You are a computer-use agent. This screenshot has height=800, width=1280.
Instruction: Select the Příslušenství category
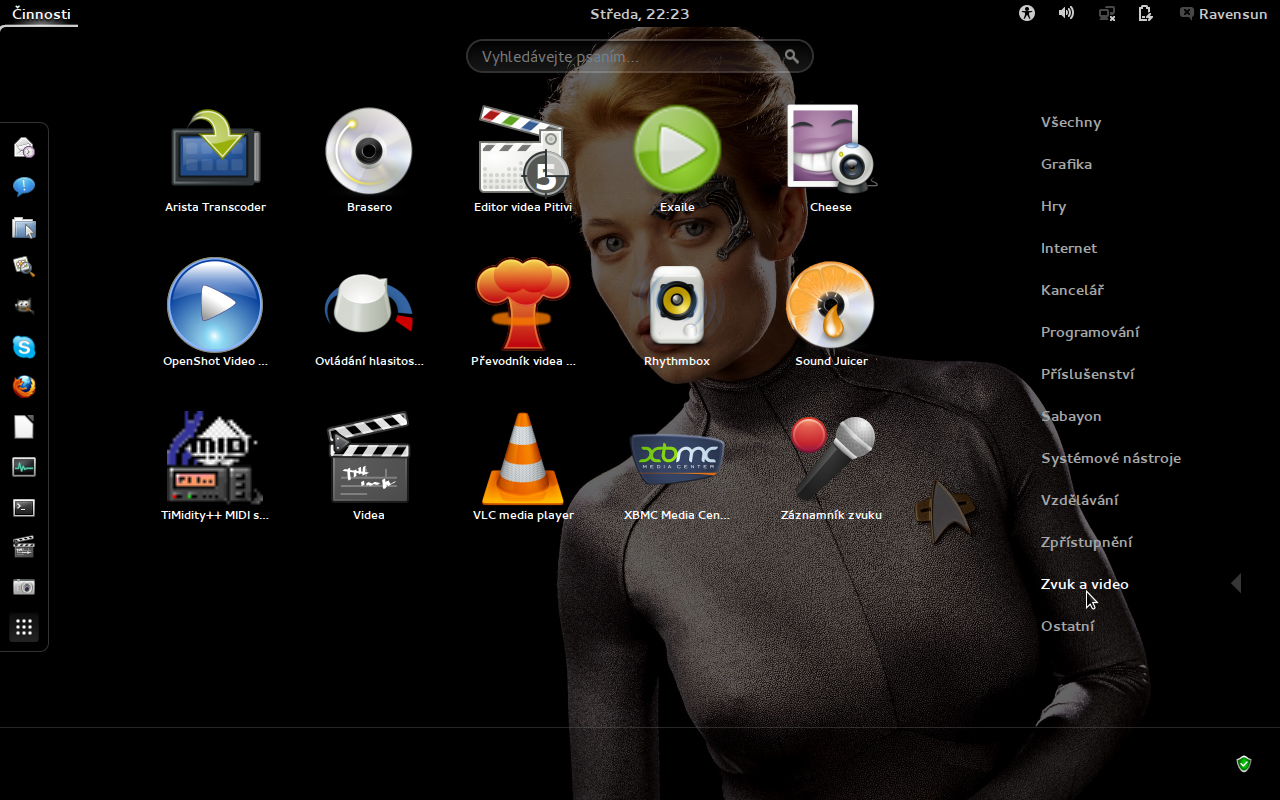[x=1088, y=374]
